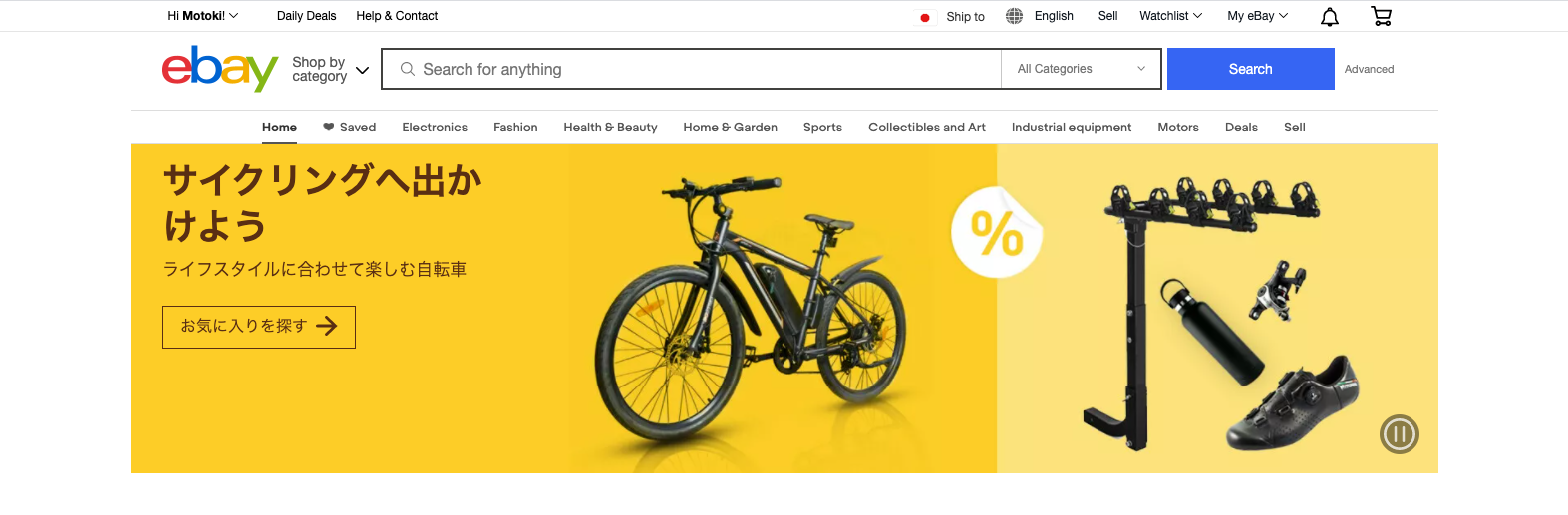Click the blue Search button
1568x515 pixels.
coord(1250,69)
